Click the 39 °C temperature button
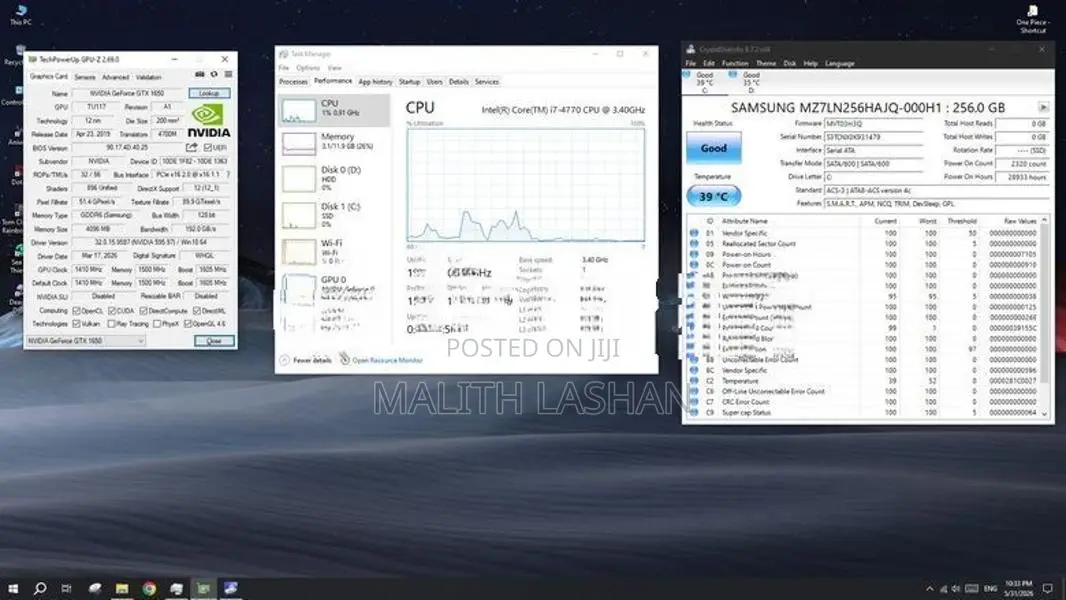1066x600 pixels. [x=713, y=196]
